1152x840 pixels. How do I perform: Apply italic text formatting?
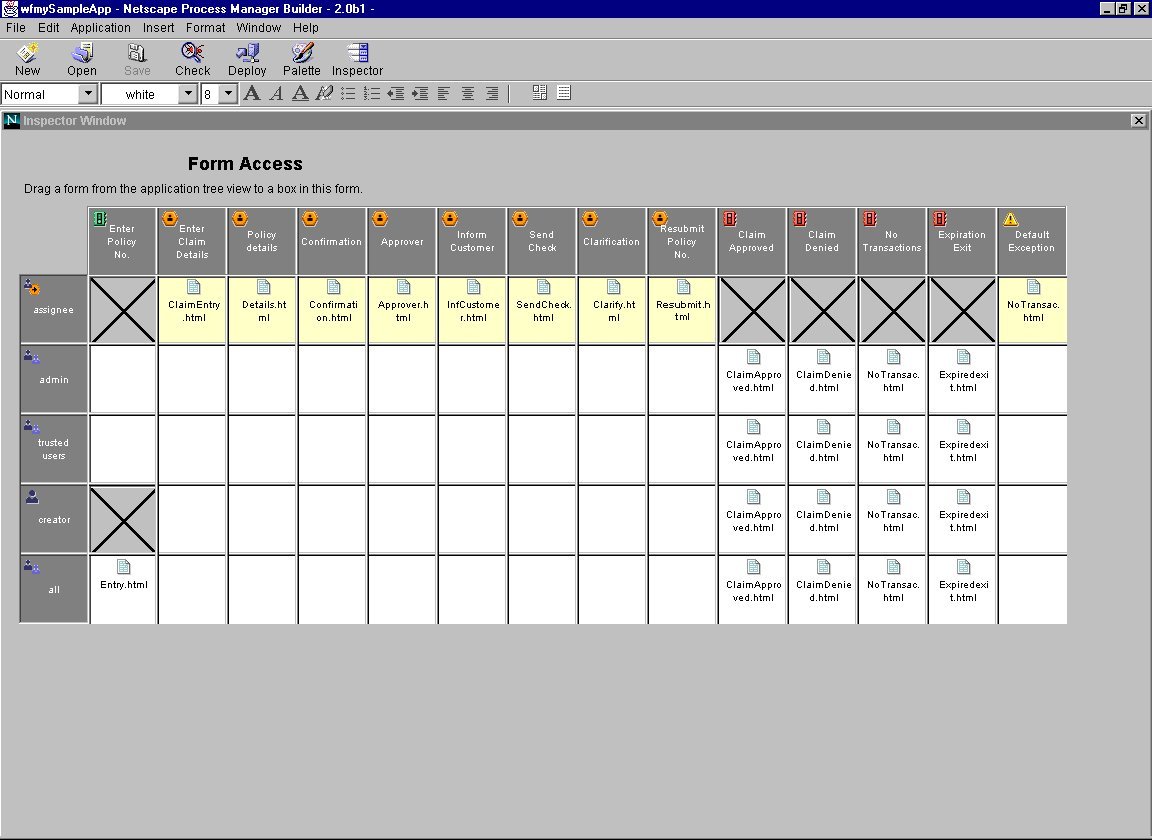(276, 93)
